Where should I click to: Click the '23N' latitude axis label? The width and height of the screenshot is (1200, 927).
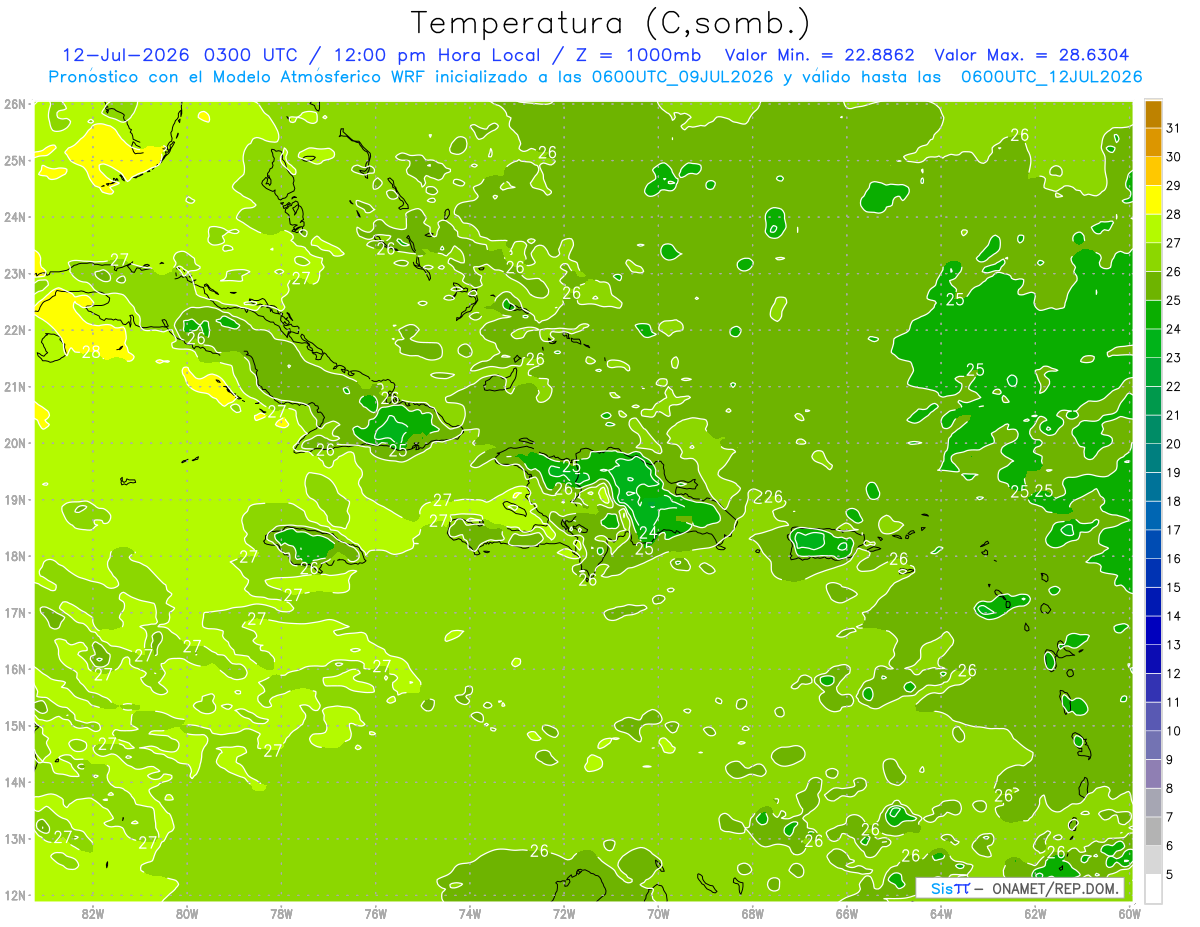pos(15,273)
